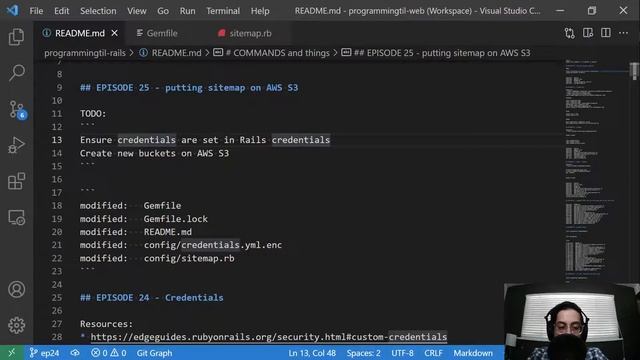Click 'Create new buckets on AWS S3' line
The image size is (640, 360).
154,153
